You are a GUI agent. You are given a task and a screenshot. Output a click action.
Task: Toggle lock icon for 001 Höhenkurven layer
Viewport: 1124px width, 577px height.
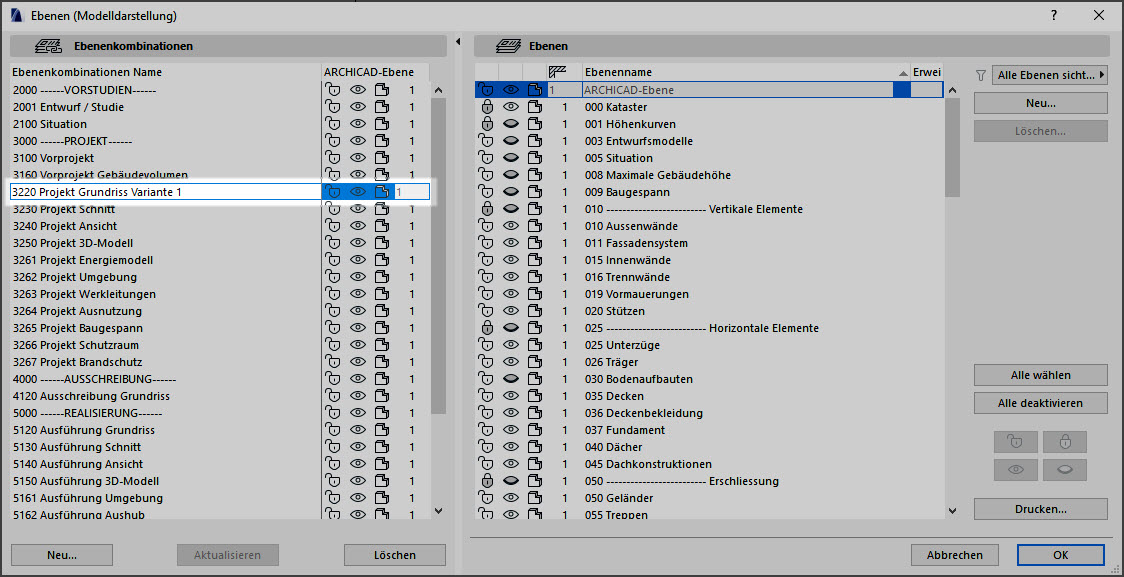pyautogui.click(x=487, y=124)
